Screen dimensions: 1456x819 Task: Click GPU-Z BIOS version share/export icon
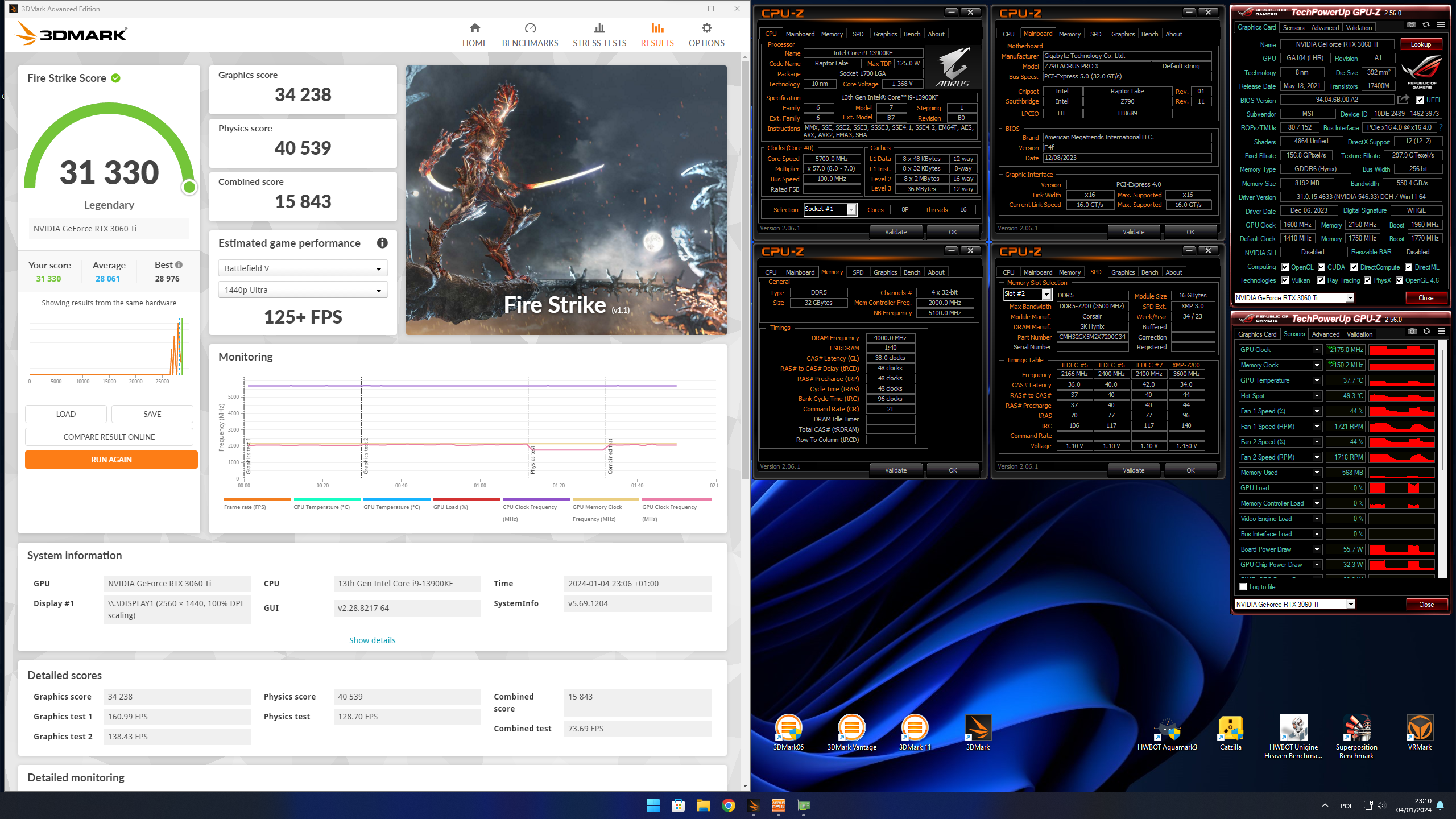tap(1403, 100)
